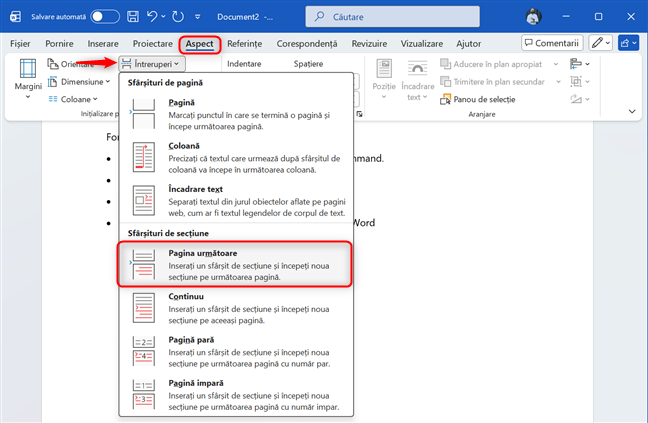
Task: Open the Panou de selecție
Action: point(478,99)
